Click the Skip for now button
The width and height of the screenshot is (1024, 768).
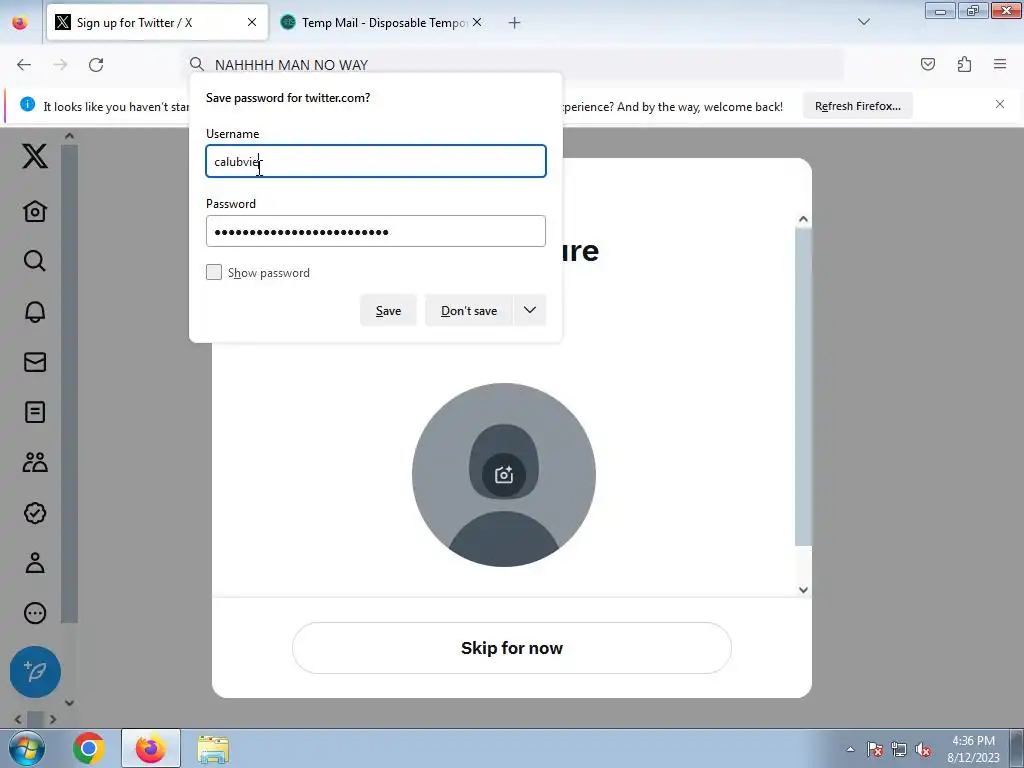[511, 648]
